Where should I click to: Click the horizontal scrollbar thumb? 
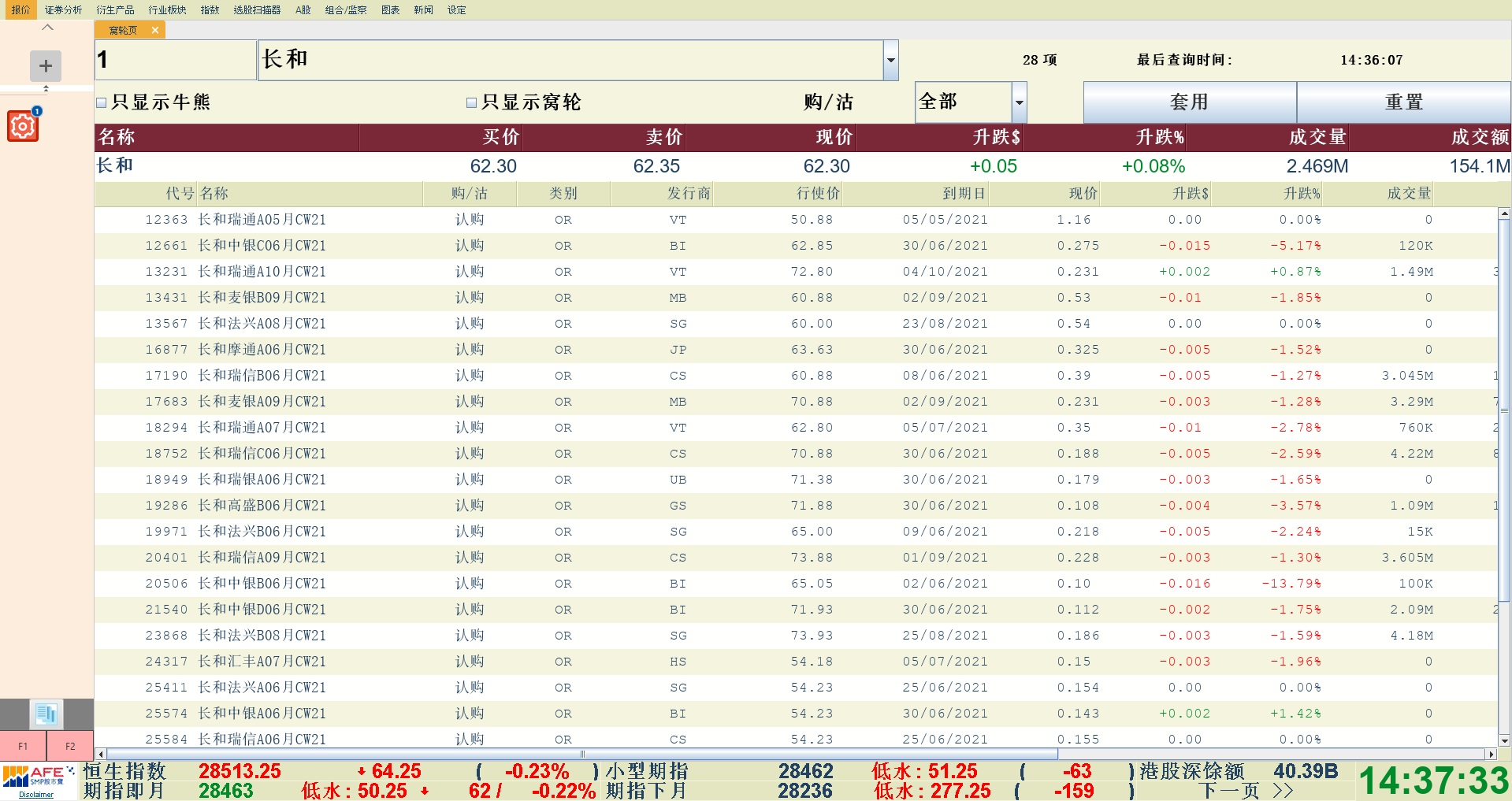(582, 754)
